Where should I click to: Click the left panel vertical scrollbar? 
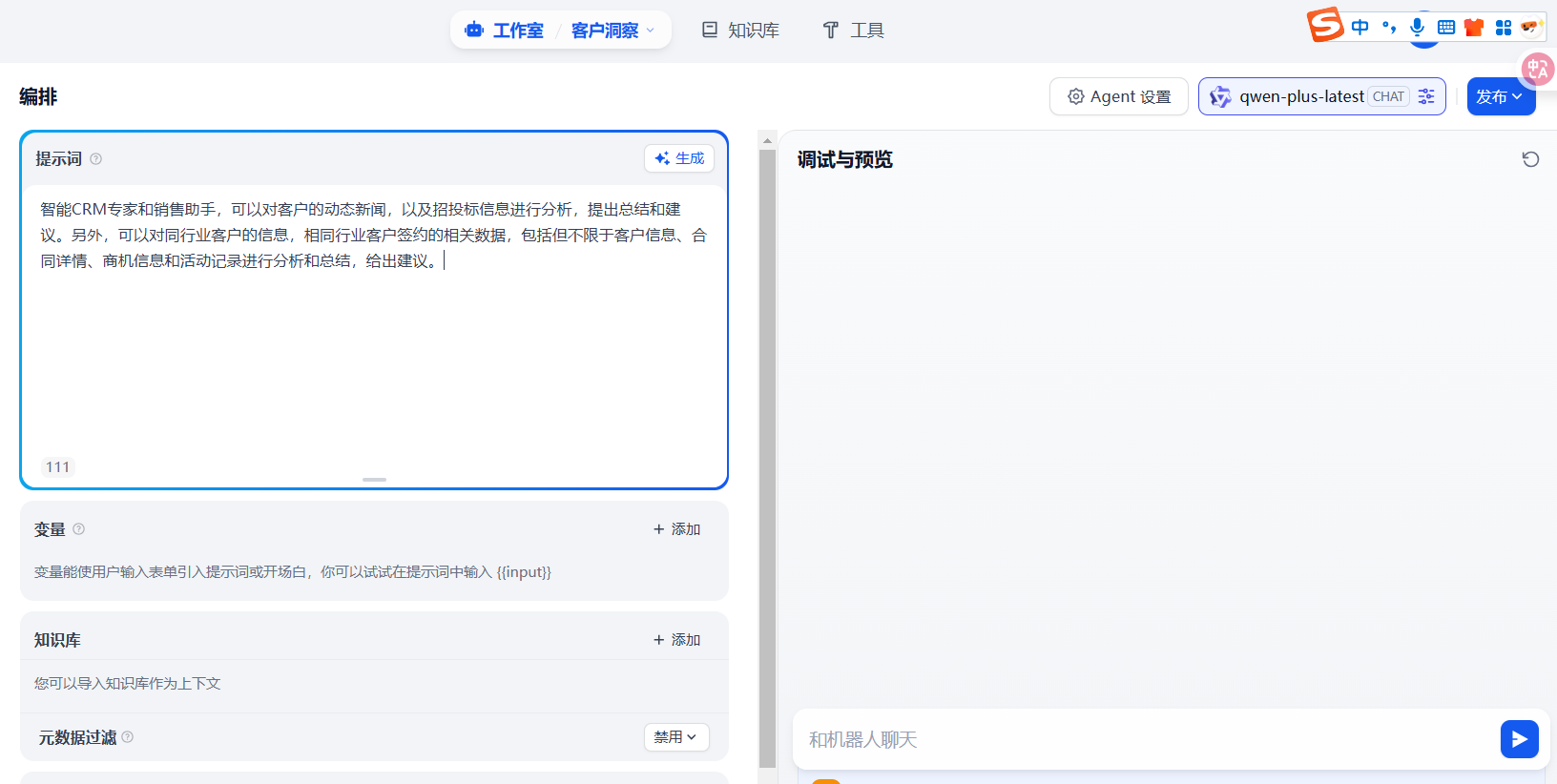(x=767, y=458)
